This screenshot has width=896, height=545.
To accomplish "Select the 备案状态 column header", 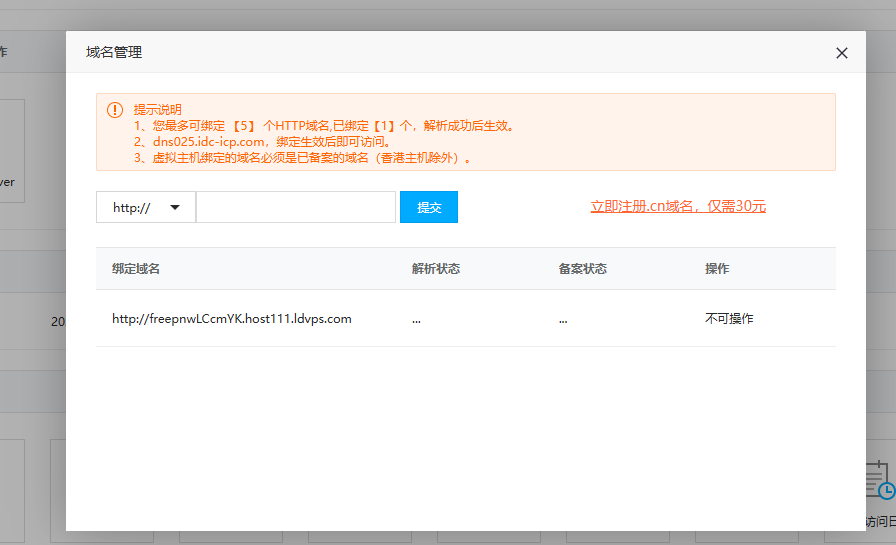I will coord(582,269).
